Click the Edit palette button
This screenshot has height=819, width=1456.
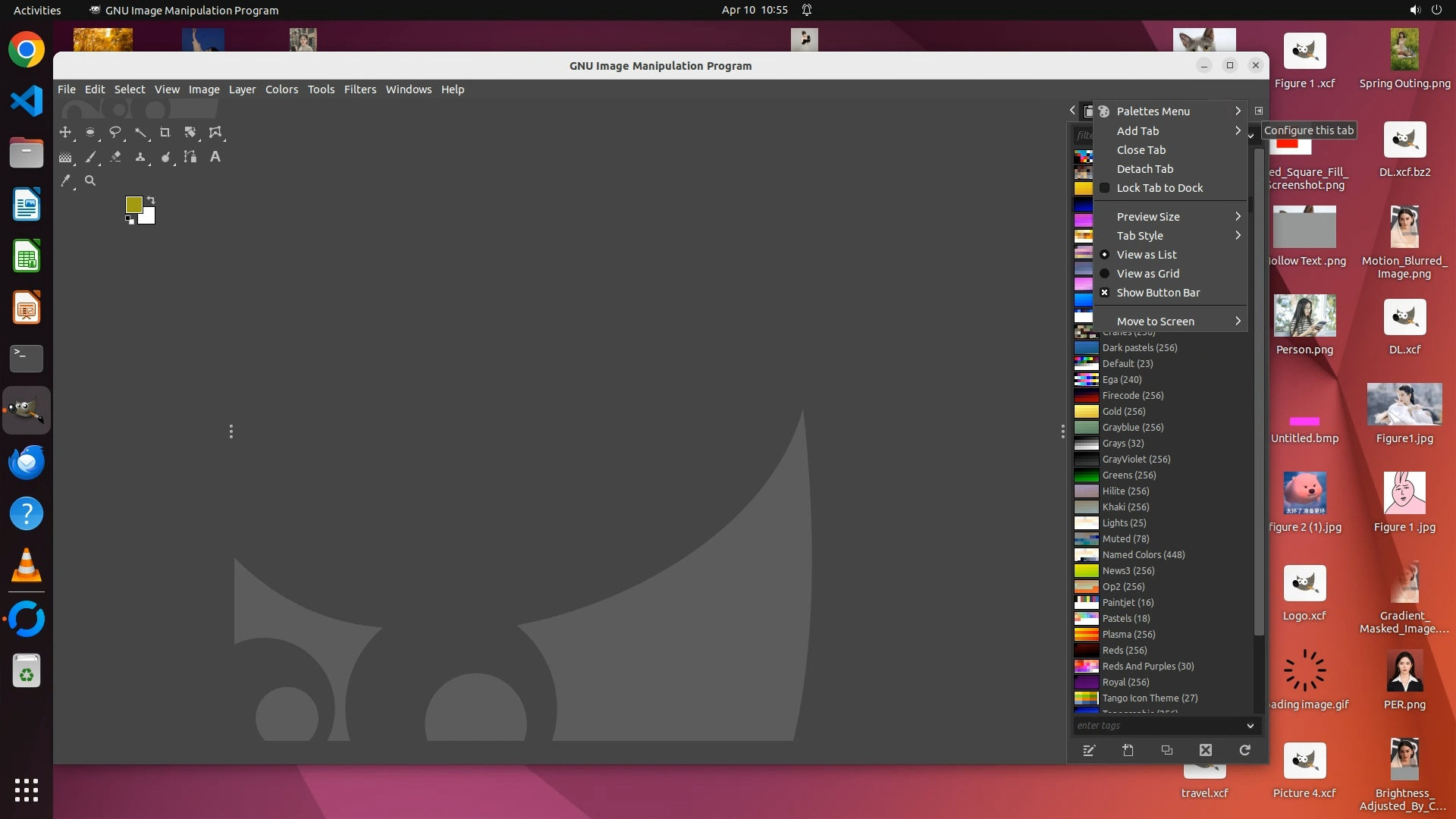coord(1089,750)
